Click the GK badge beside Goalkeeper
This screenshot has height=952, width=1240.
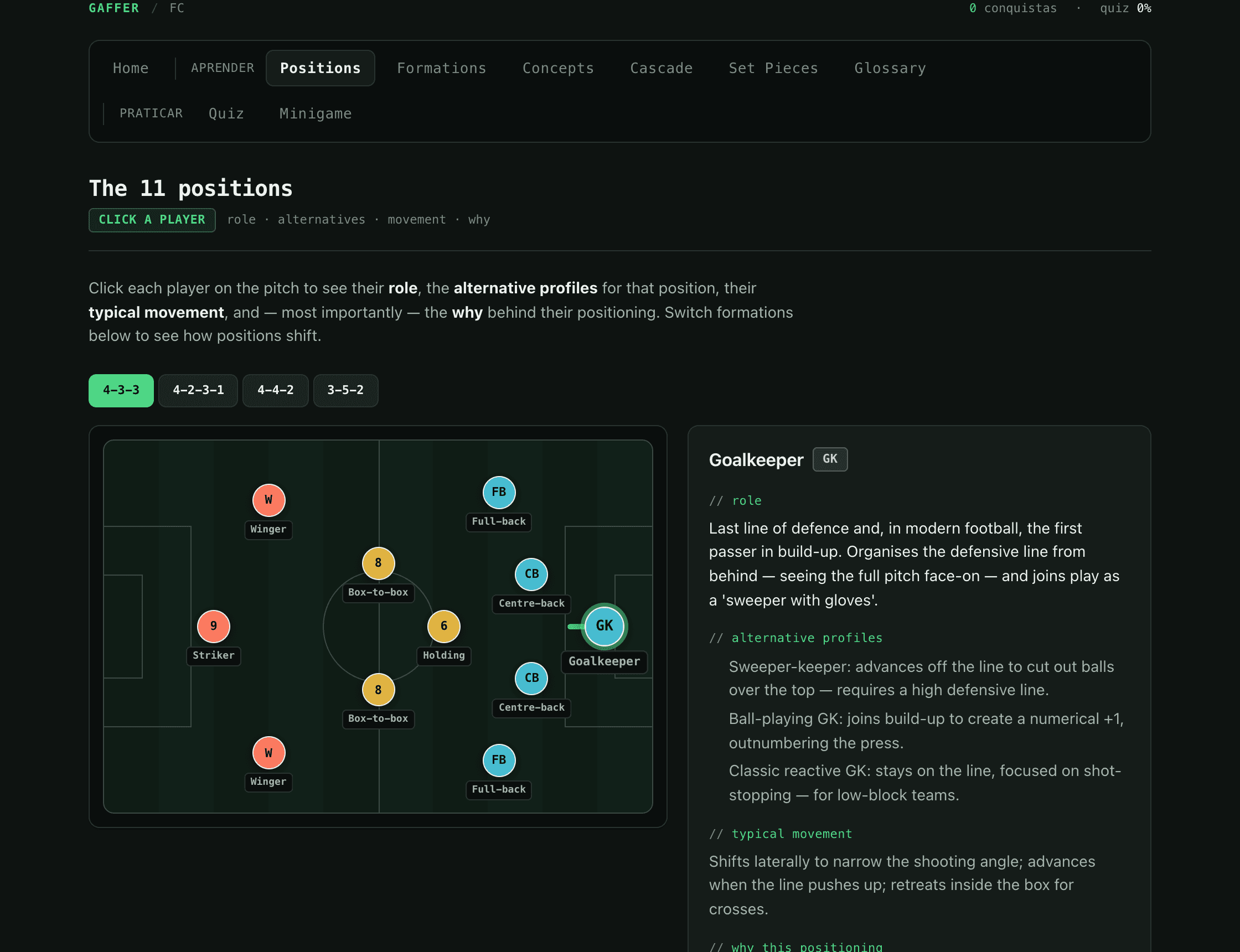coord(830,459)
